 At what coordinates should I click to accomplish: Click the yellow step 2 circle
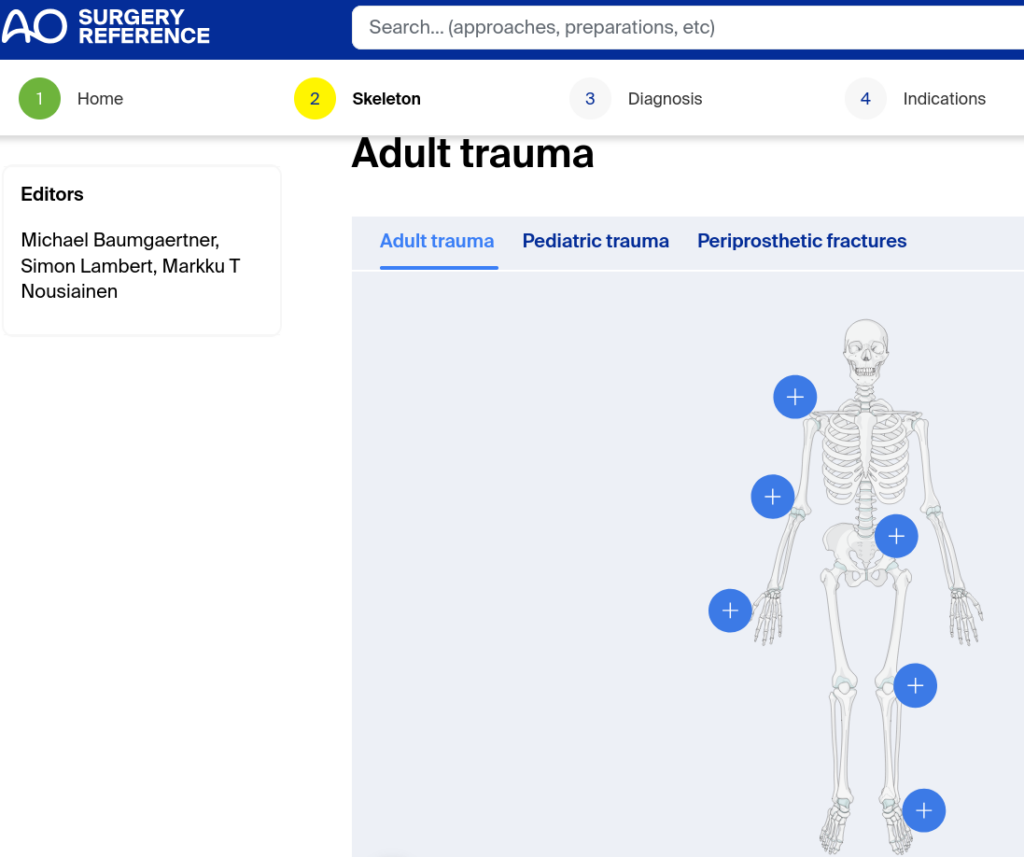[314, 98]
